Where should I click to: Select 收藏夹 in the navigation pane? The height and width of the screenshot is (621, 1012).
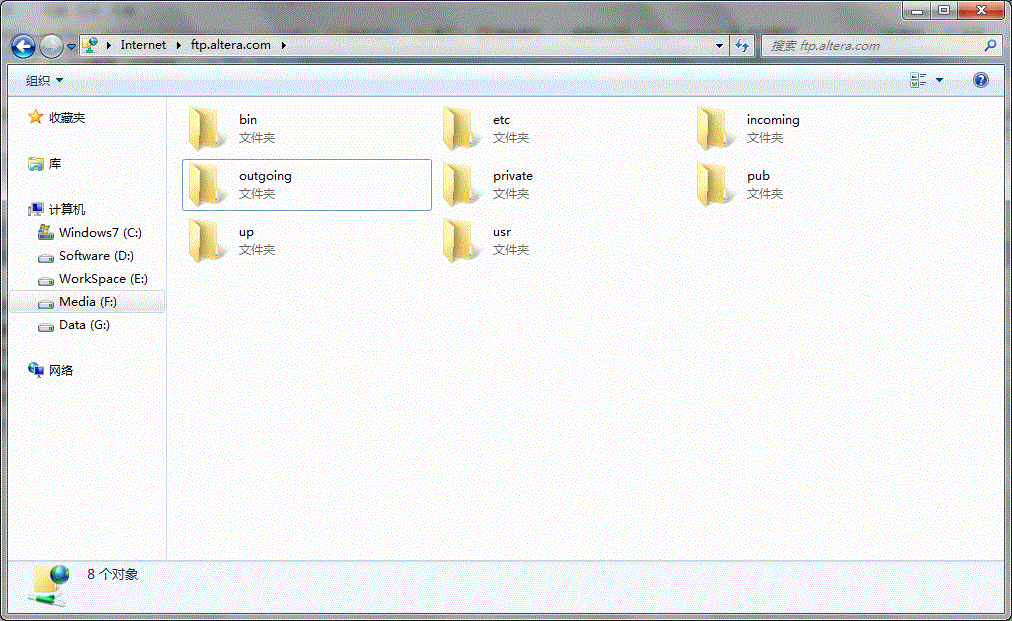click(67, 117)
